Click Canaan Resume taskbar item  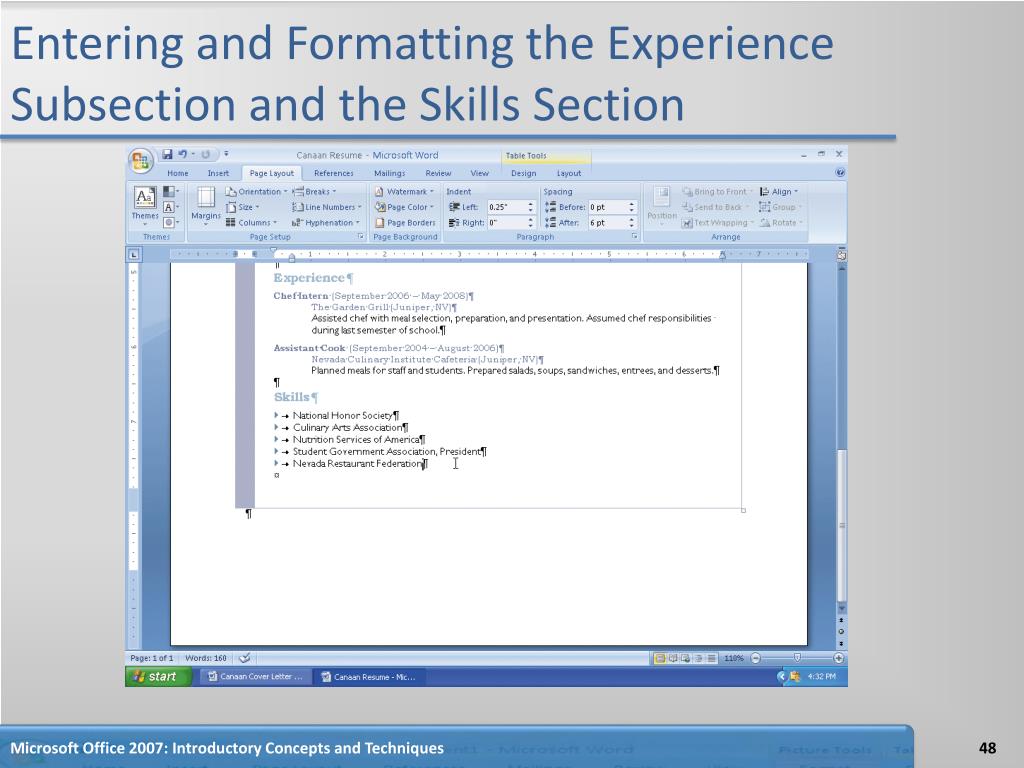(x=369, y=677)
